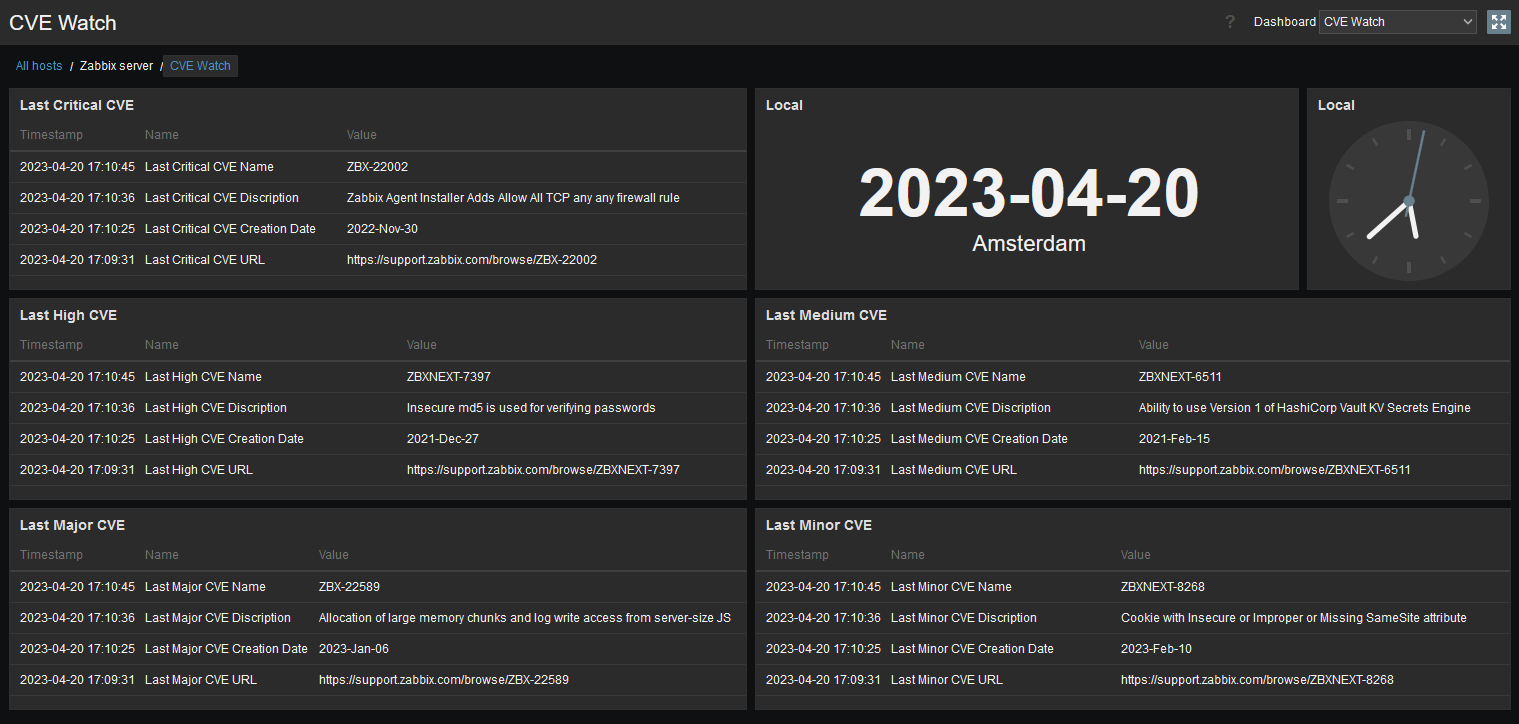Click Last Major CVE widget title
The width and height of the screenshot is (1519, 724).
pos(72,525)
